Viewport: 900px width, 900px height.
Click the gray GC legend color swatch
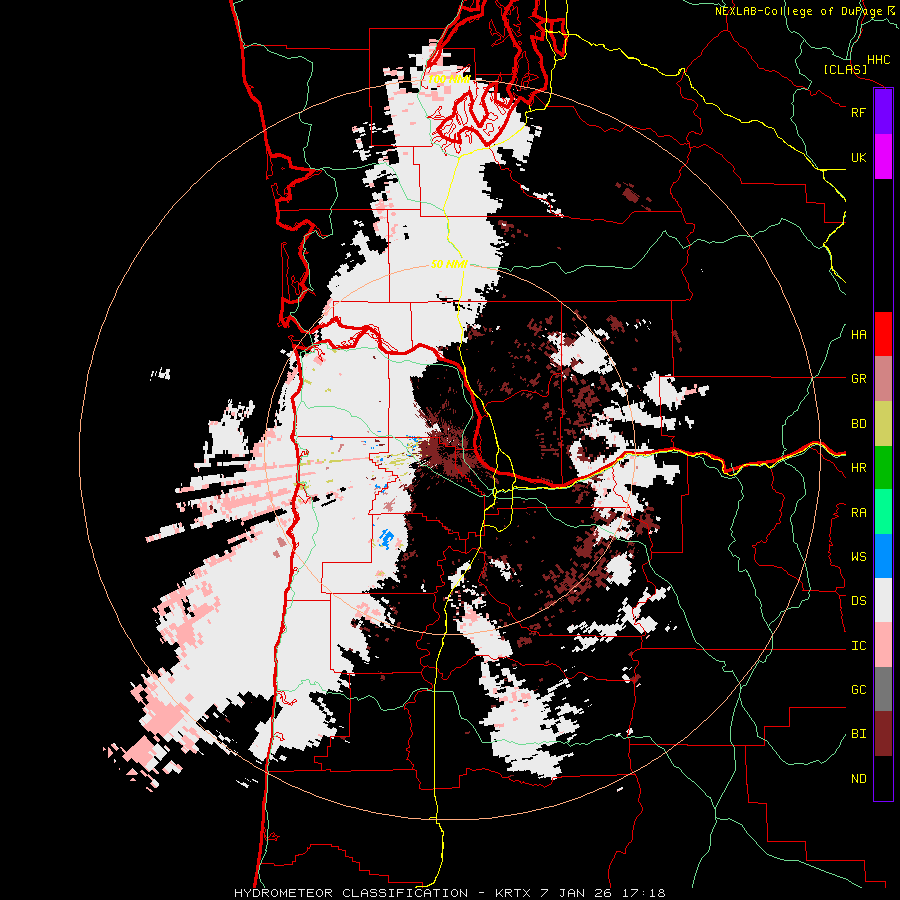[883, 689]
